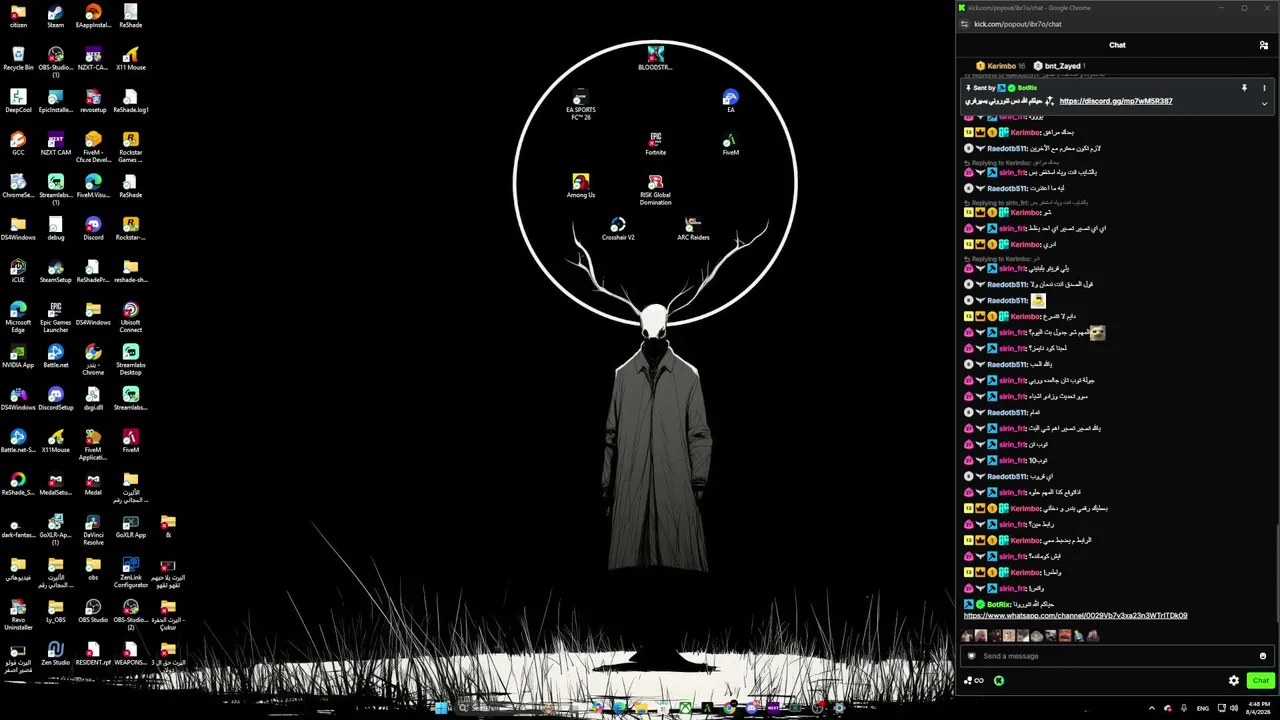Launch the EA app shortcut in circle
The width and height of the screenshot is (1280, 720).
coord(730,101)
